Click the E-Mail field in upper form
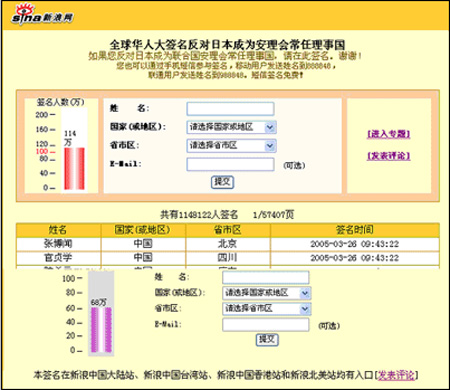The height and width of the screenshot is (390, 450). pos(230,164)
